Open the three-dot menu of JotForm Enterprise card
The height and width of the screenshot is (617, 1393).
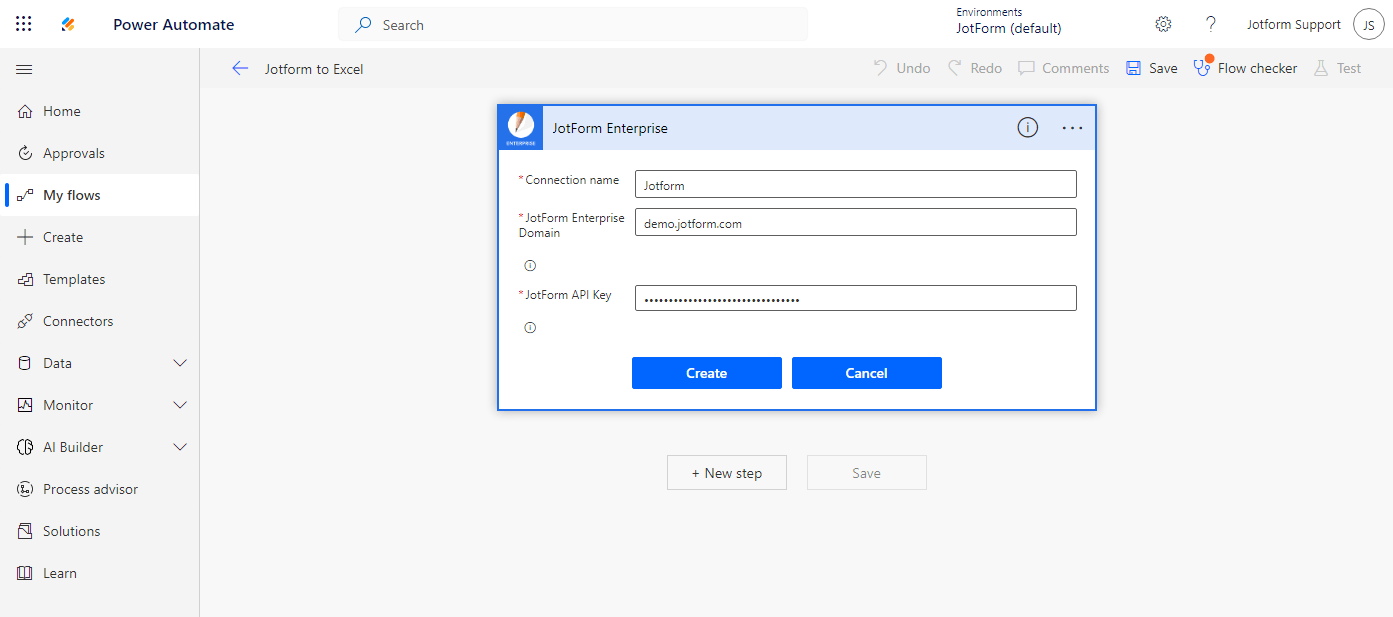tap(1072, 128)
